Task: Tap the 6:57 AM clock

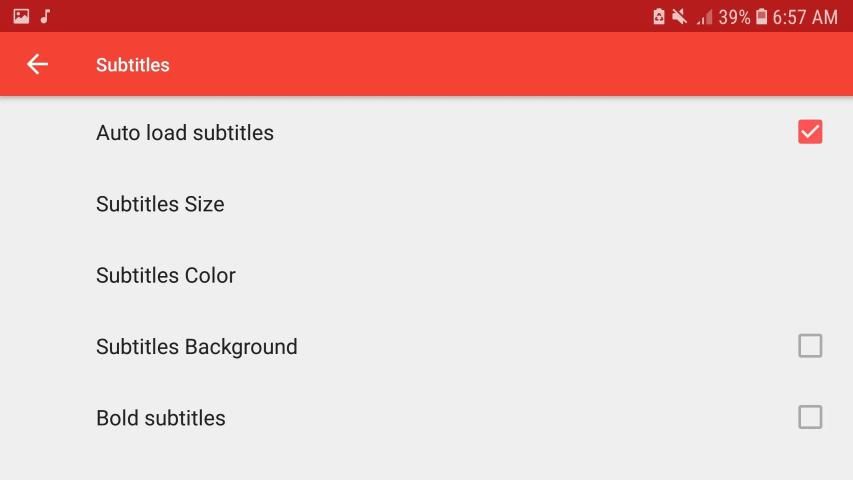Action: click(x=806, y=17)
